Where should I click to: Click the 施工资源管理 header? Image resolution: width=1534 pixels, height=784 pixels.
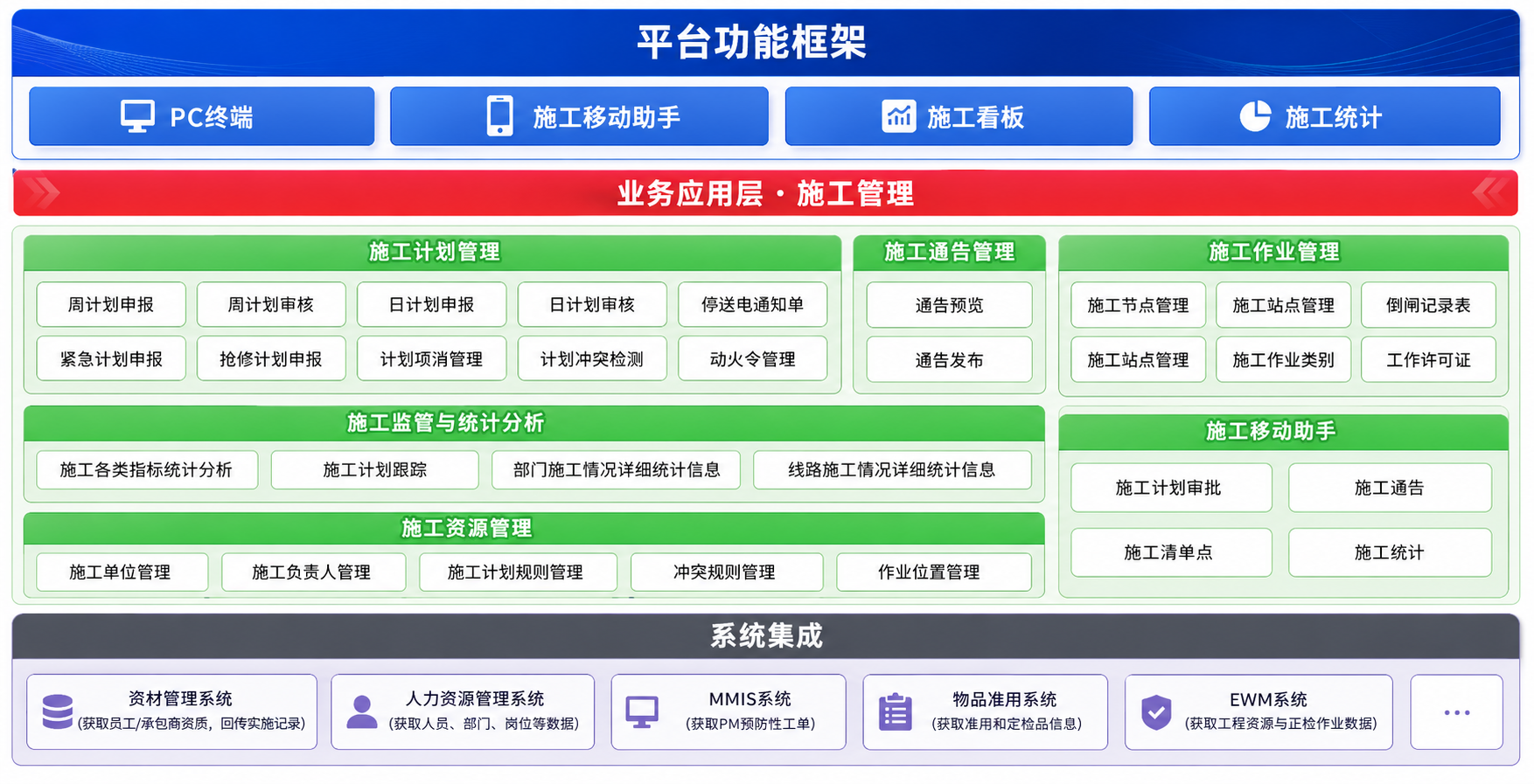[x=533, y=528]
